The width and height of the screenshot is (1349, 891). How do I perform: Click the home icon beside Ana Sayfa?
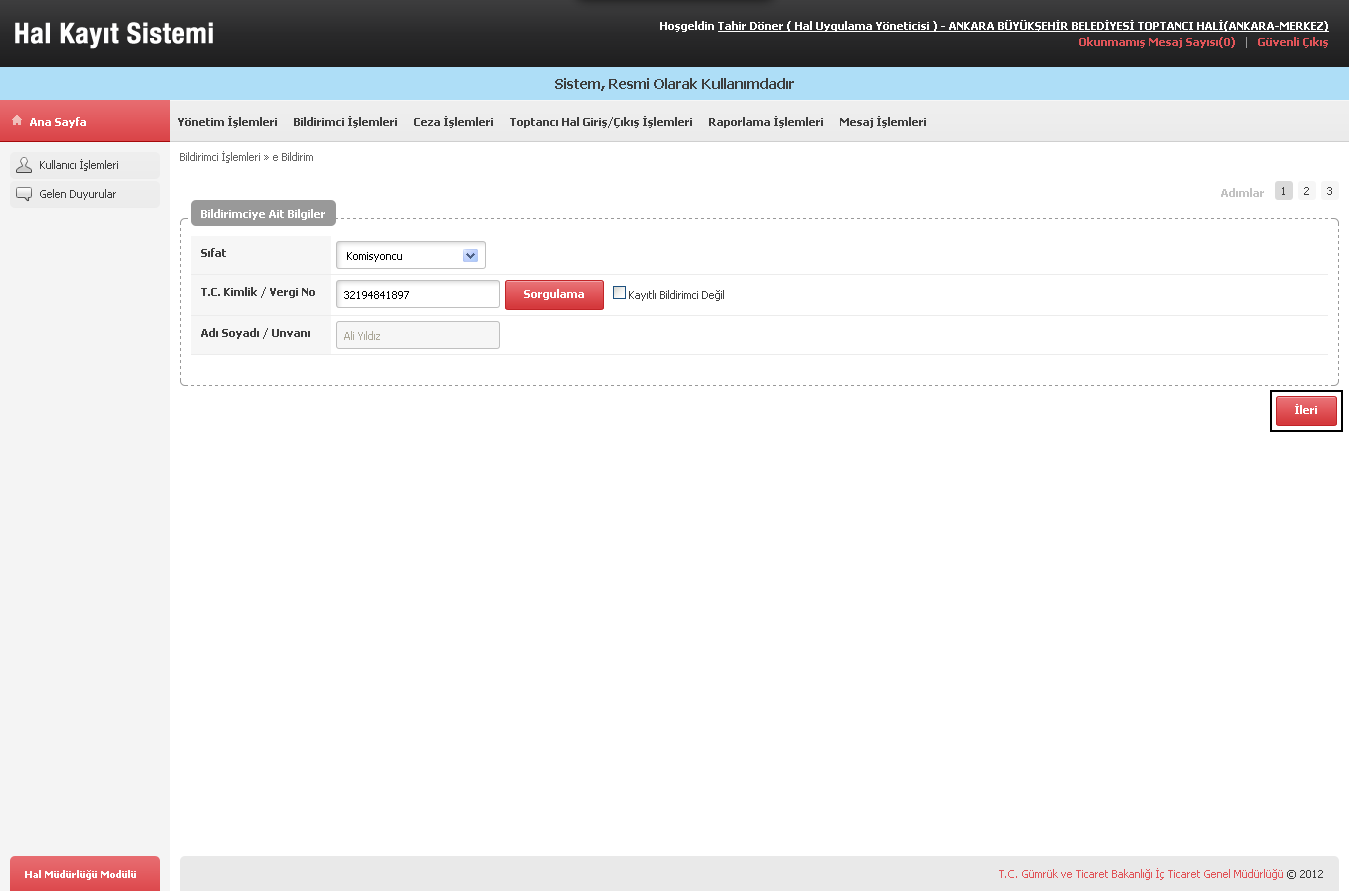coord(17,121)
